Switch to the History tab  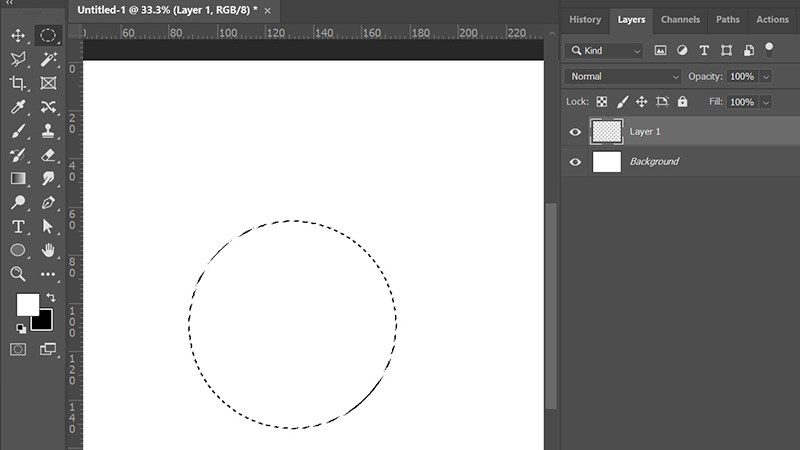tap(585, 20)
